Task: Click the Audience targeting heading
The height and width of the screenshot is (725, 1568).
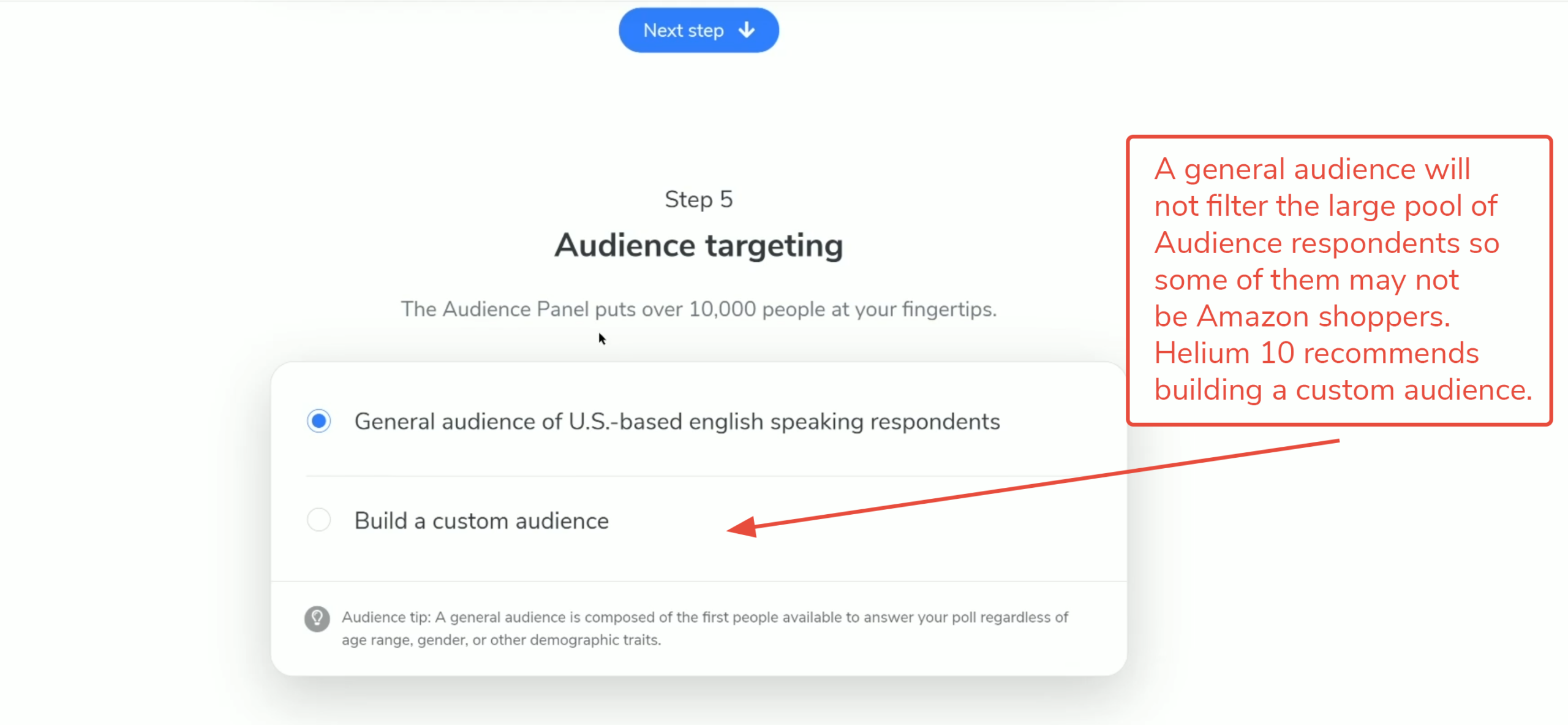Action: click(698, 246)
